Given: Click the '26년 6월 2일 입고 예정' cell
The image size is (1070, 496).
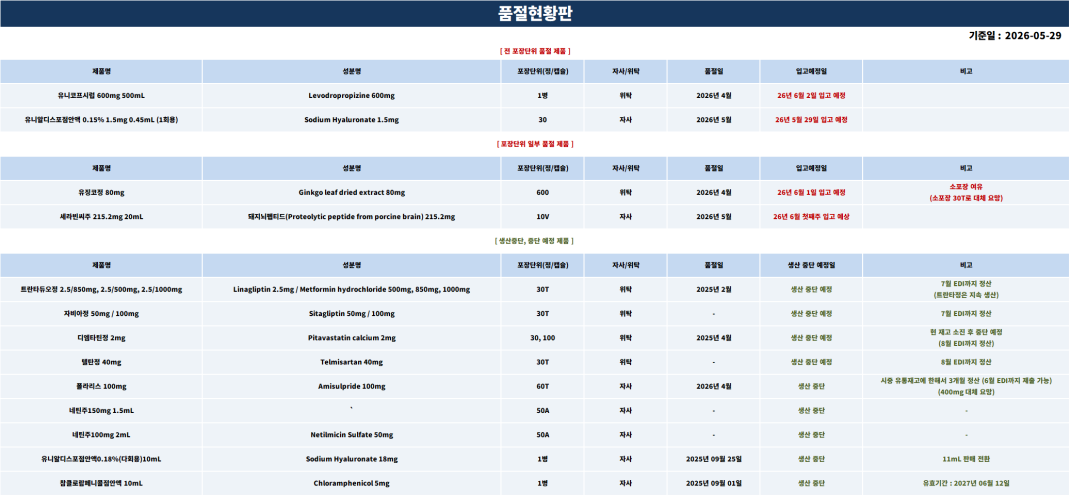Looking at the screenshot, I should [x=811, y=96].
